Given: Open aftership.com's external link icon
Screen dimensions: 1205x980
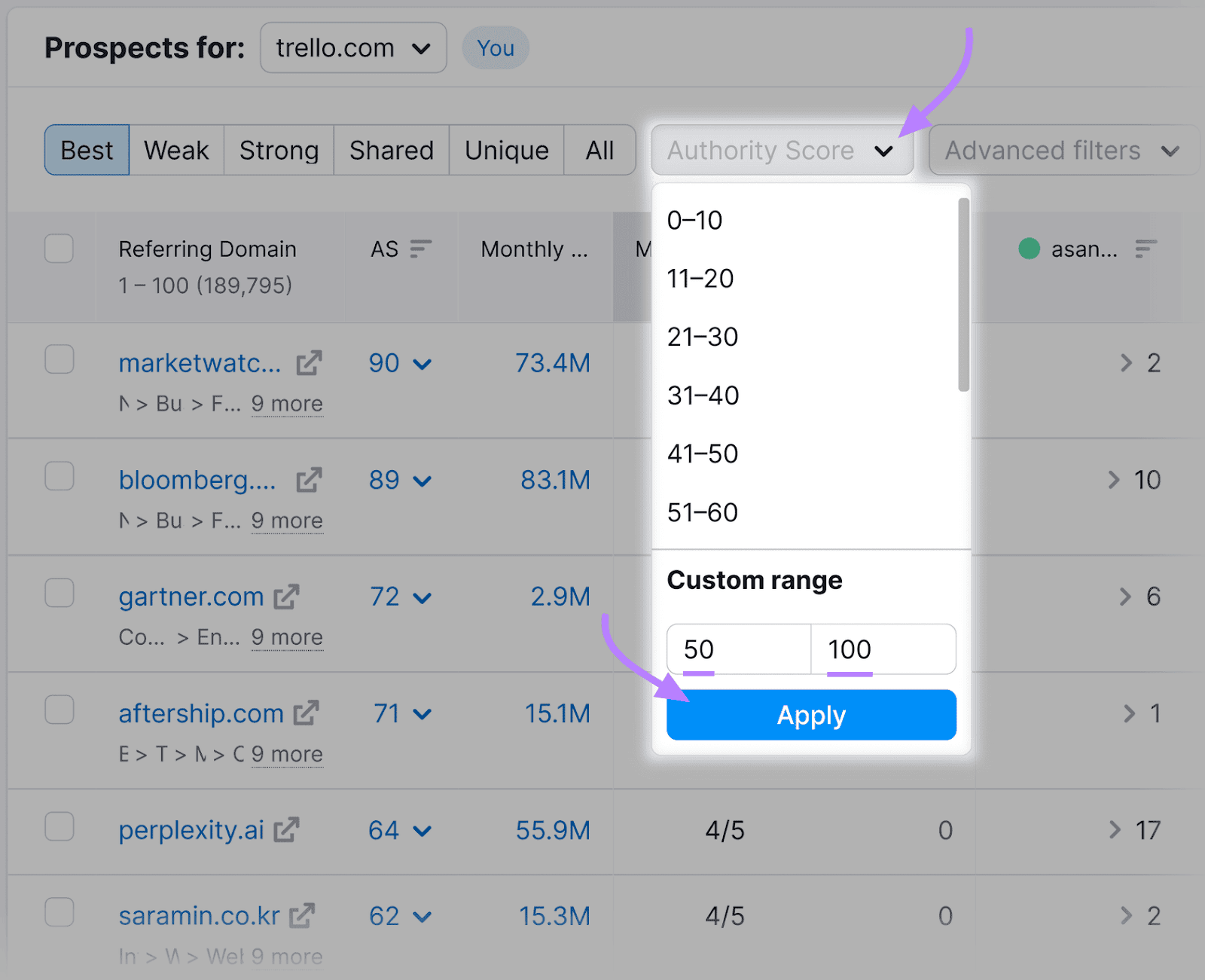Looking at the screenshot, I should click(306, 713).
